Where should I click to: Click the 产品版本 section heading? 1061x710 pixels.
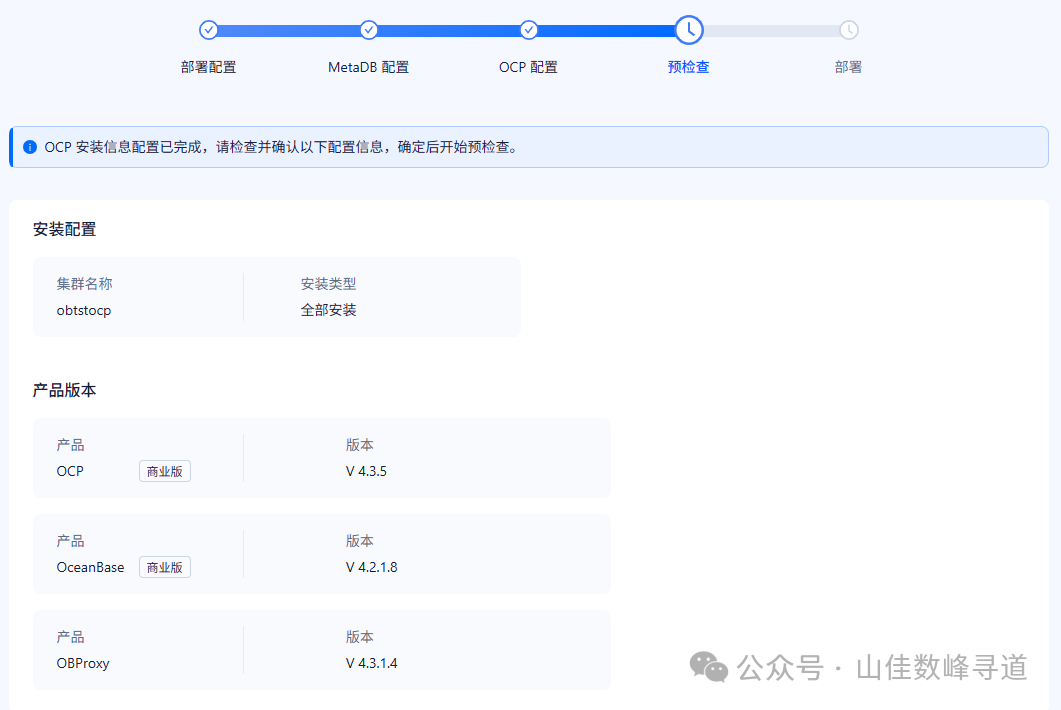point(64,390)
